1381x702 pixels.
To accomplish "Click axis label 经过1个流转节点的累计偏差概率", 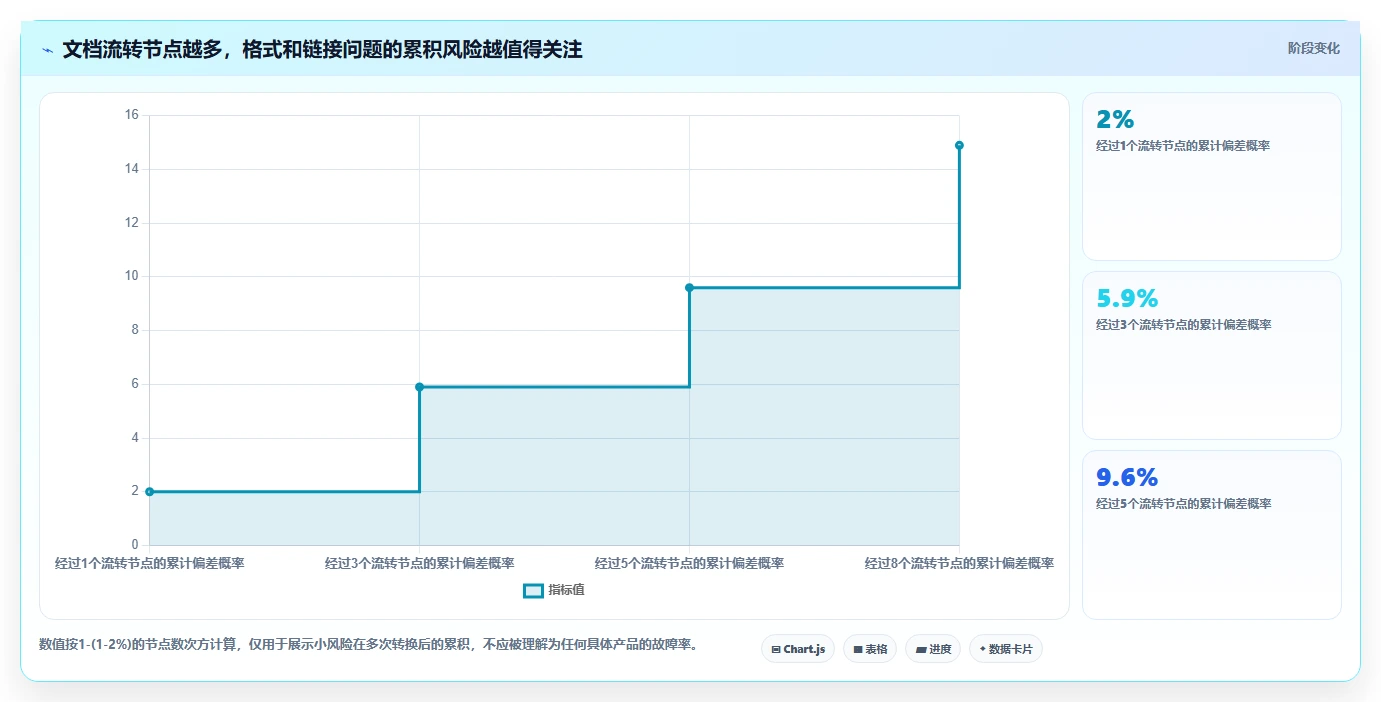I will (149, 563).
